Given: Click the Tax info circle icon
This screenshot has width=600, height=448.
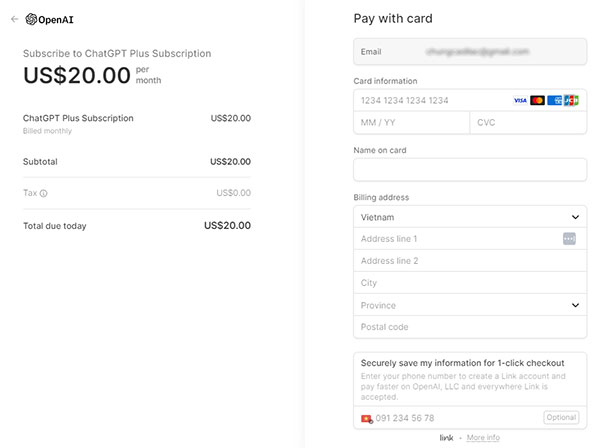Looking at the screenshot, I should tap(44, 193).
